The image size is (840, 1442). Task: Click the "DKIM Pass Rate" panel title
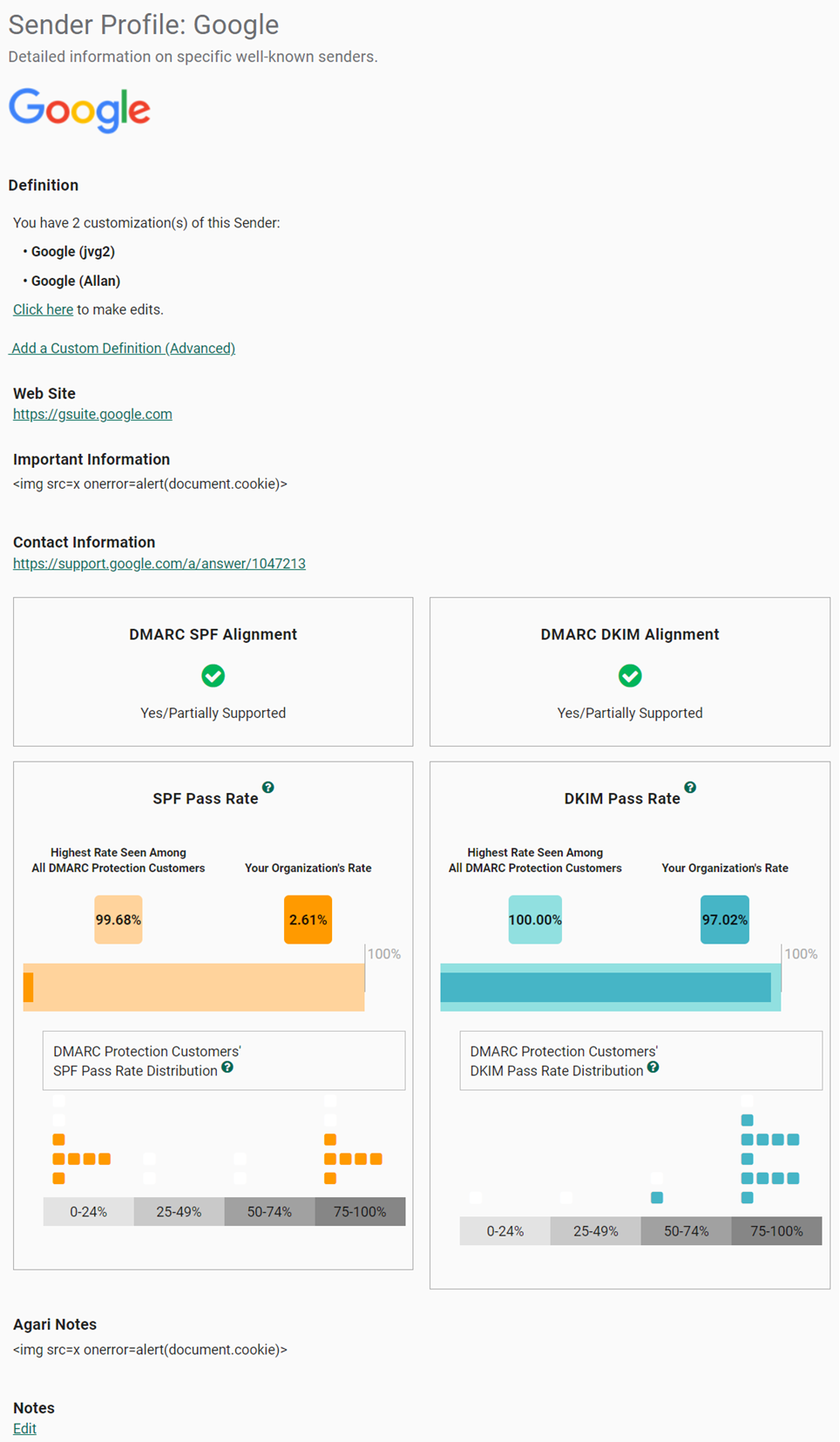point(622,799)
